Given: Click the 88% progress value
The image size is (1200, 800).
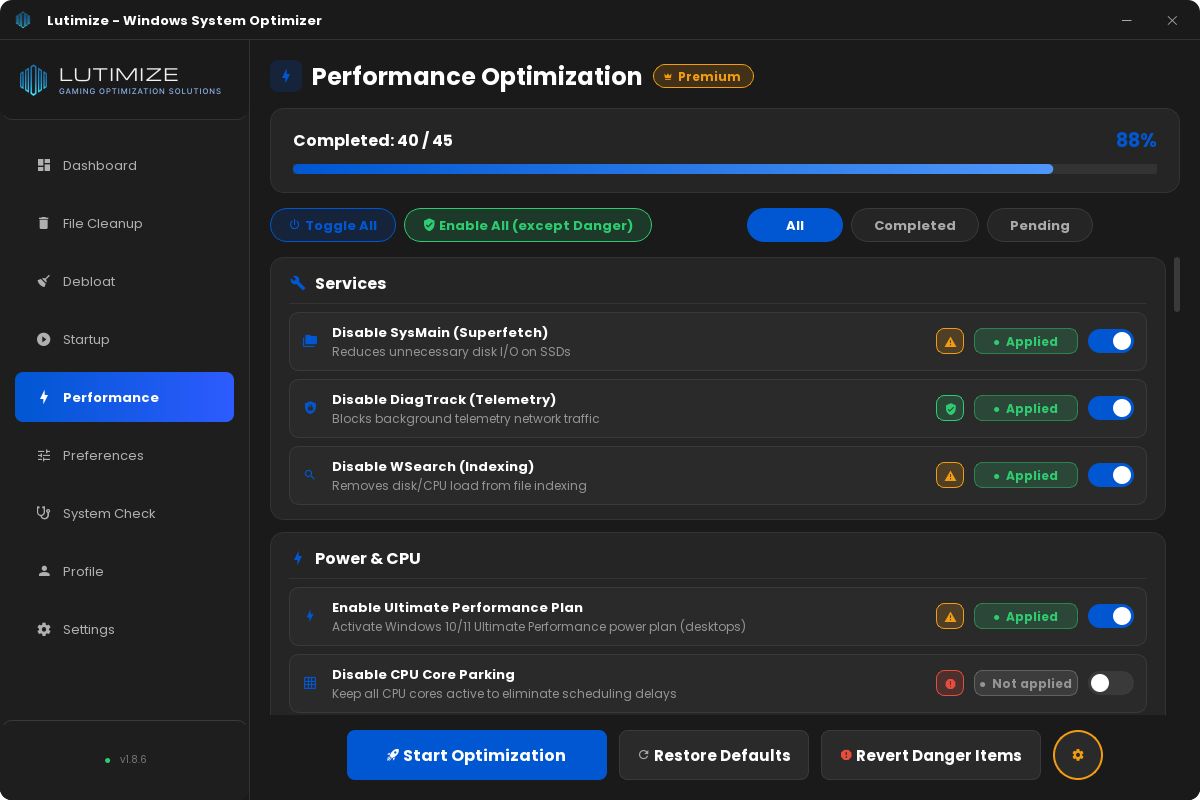Looking at the screenshot, I should pyautogui.click(x=1136, y=140).
